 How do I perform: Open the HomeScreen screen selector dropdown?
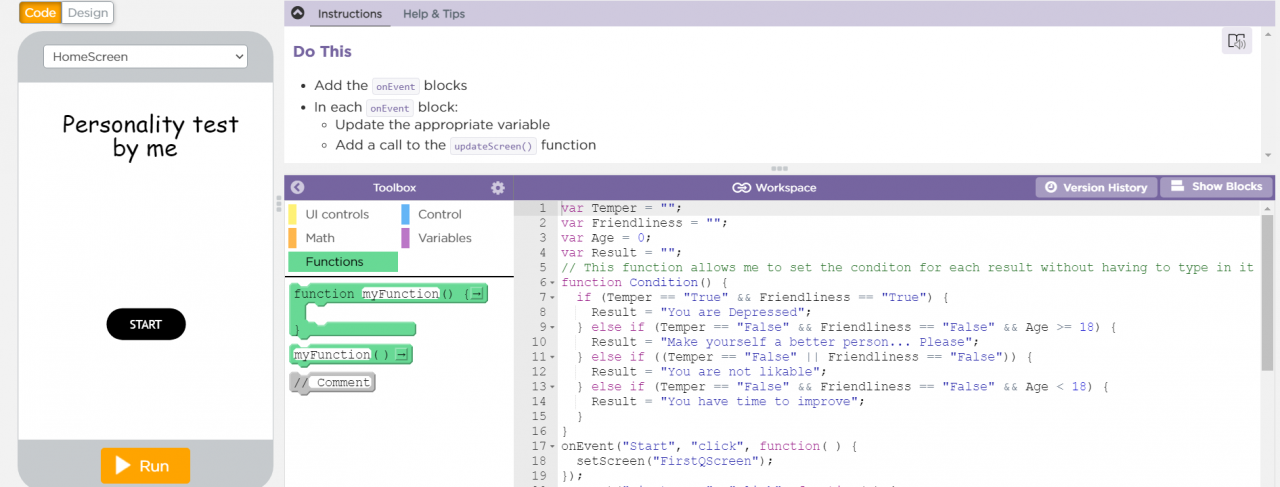(145, 57)
